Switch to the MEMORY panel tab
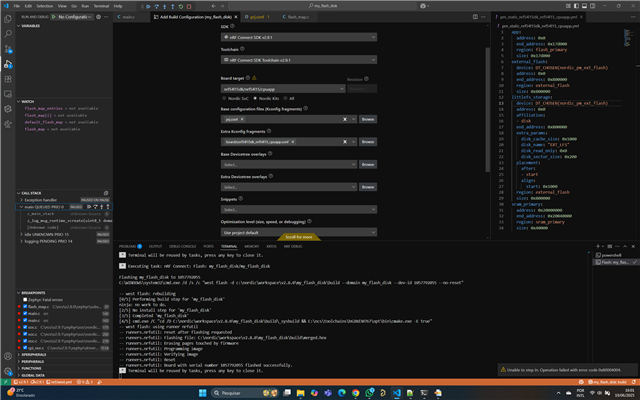The height and width of the screenshot is (400, 640). click(x=251, y=246)
